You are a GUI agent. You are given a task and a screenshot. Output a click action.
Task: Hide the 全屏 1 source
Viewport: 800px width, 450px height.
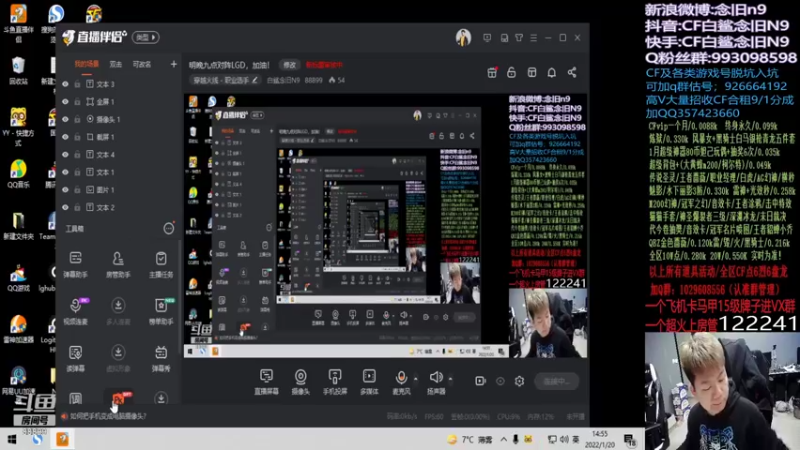coord(65,102)
